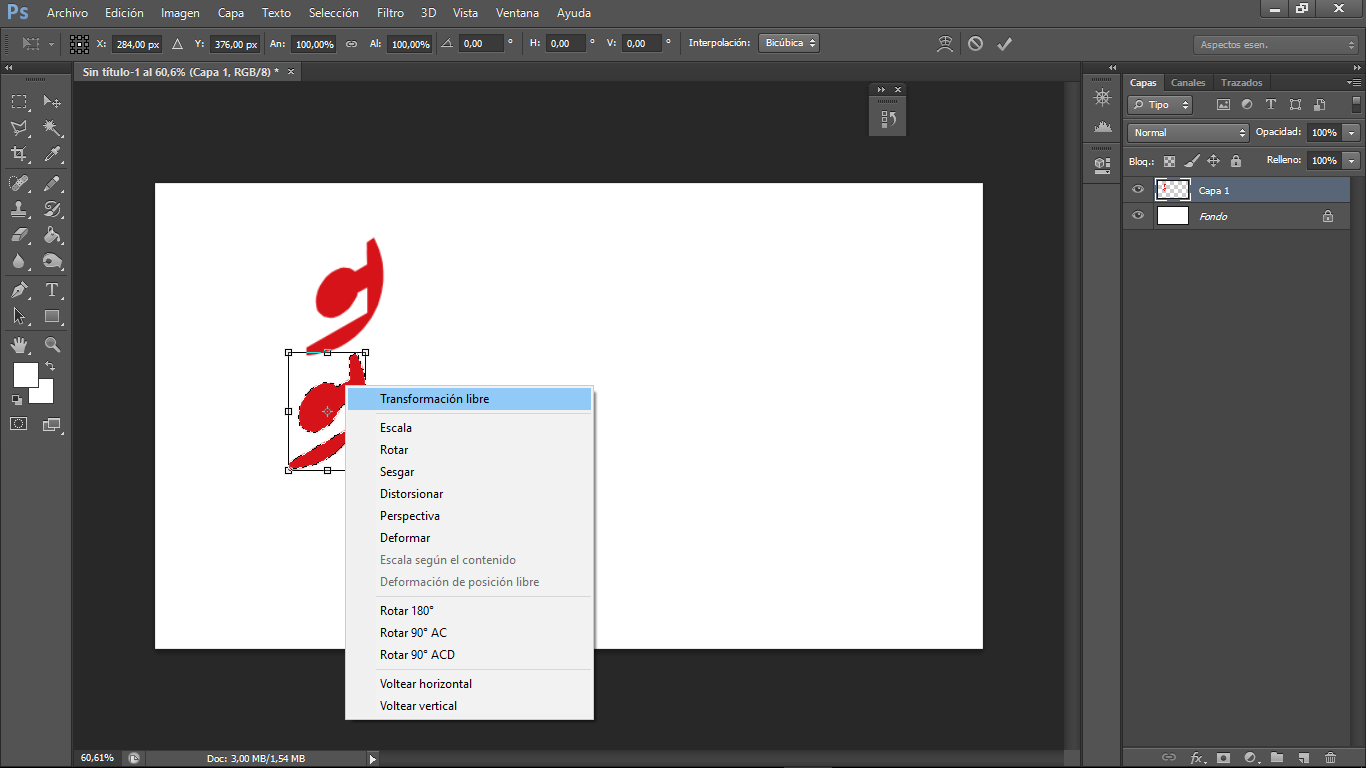Hide the Fondo layer visibility
Viewport: 1366px width, 768px height.
pos(1138,216)
